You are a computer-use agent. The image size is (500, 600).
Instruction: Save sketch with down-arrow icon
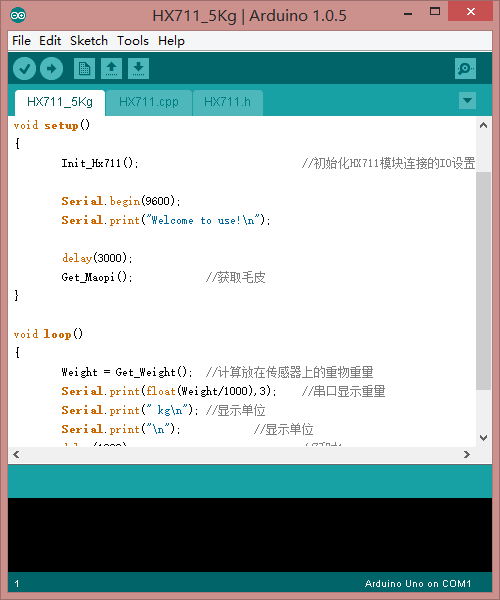pos(138,68)
